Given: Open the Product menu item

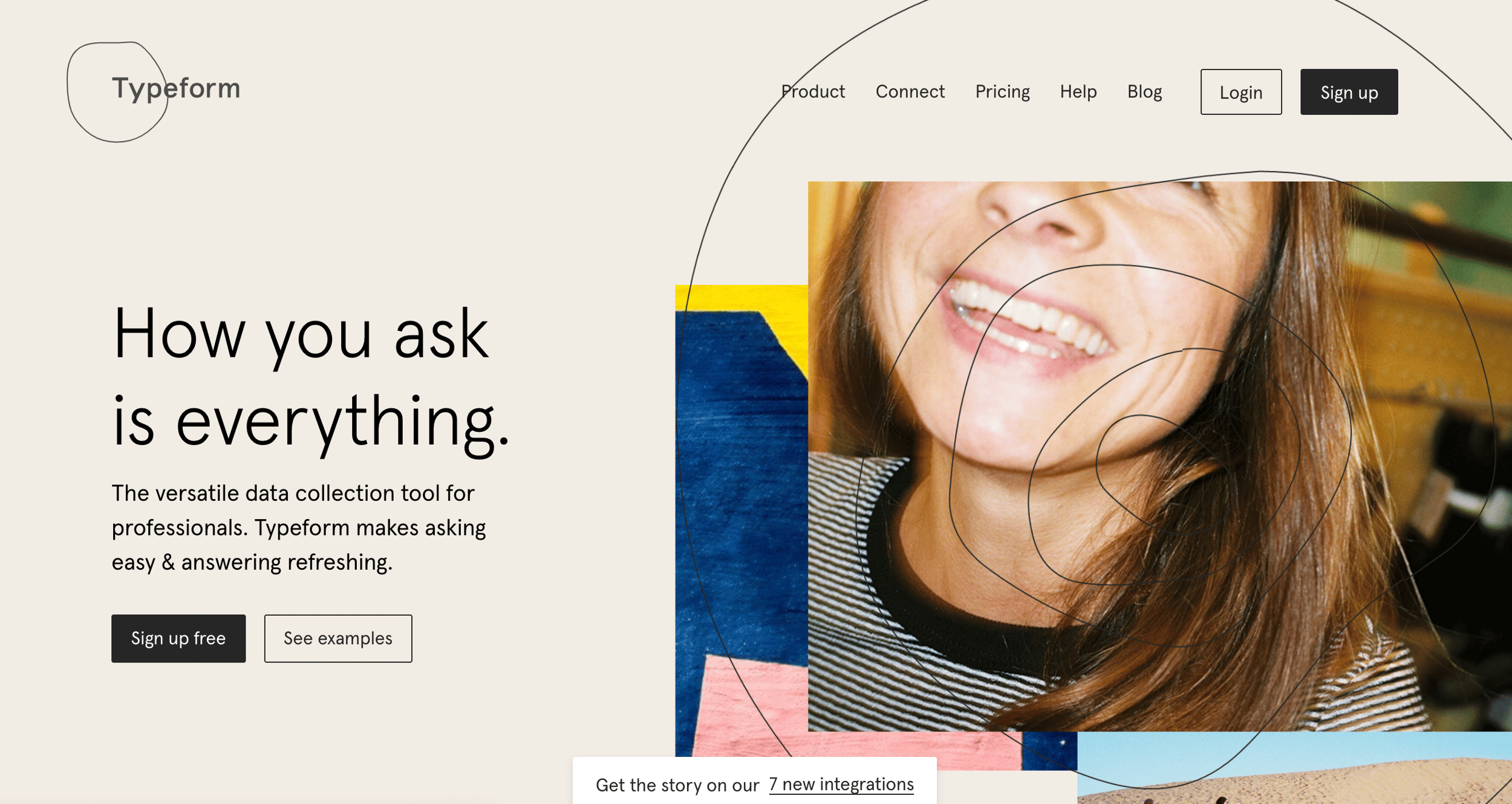Looking at the screenshot, I should click(x=812, y=91).
